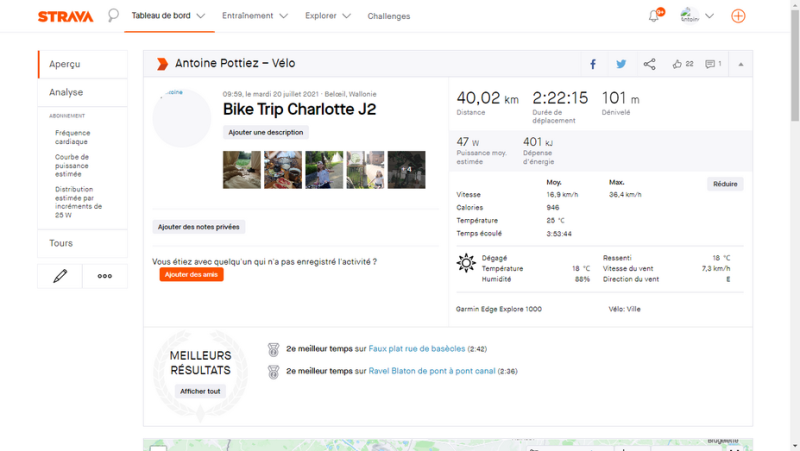Open the comments icon
Image resolution: width=800 pixels, height=451 pixels.
pos(710,64)
